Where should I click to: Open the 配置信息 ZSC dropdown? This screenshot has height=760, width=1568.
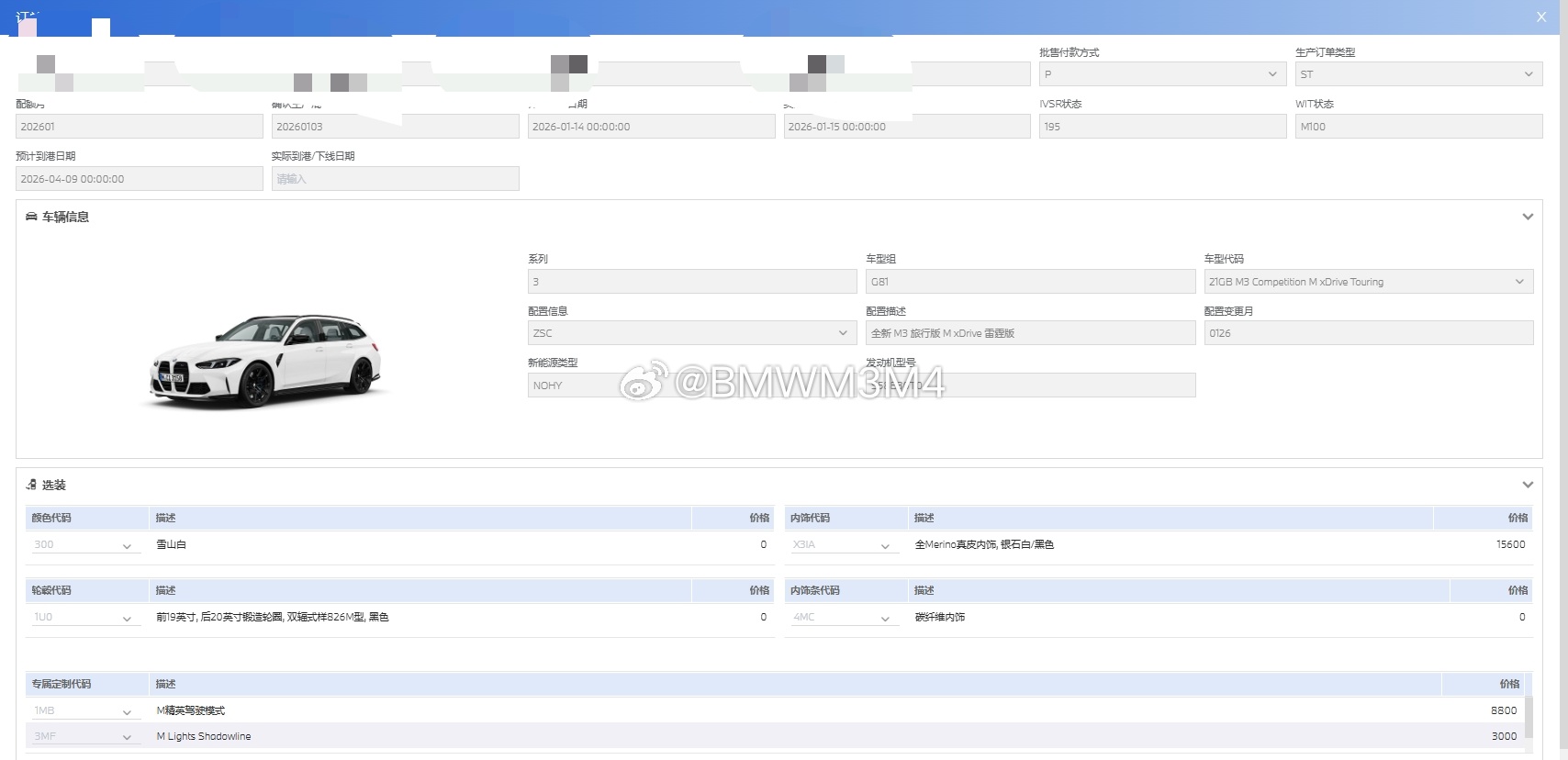point(692,333)
